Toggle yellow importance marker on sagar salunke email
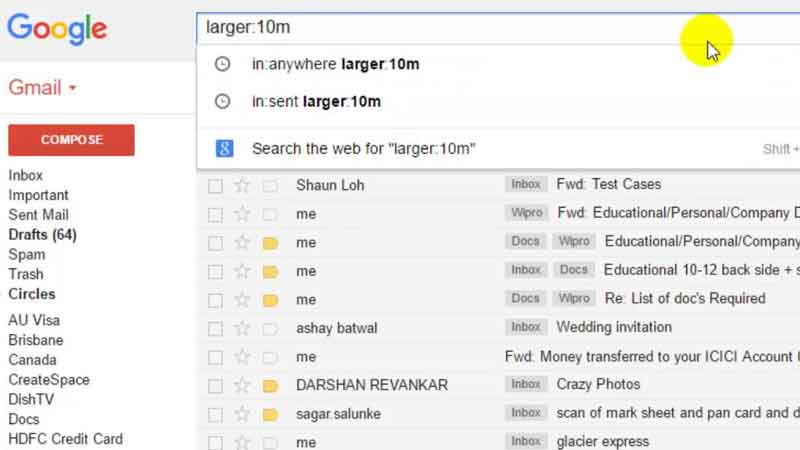The image size is (800, 450). click(x=270, y=414)
